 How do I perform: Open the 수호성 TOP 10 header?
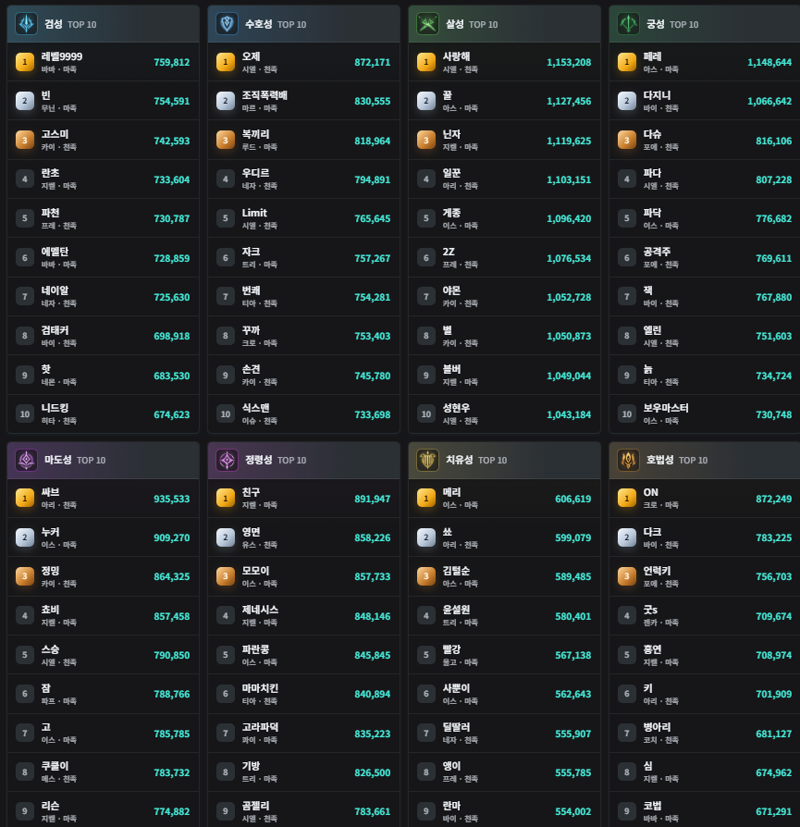(x=304, y=24)
